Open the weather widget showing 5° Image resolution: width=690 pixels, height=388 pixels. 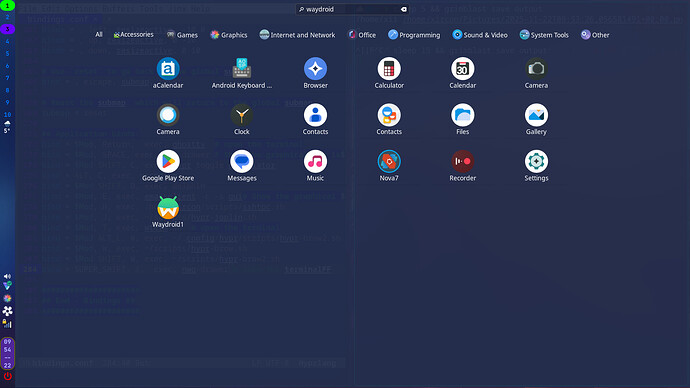7,127
